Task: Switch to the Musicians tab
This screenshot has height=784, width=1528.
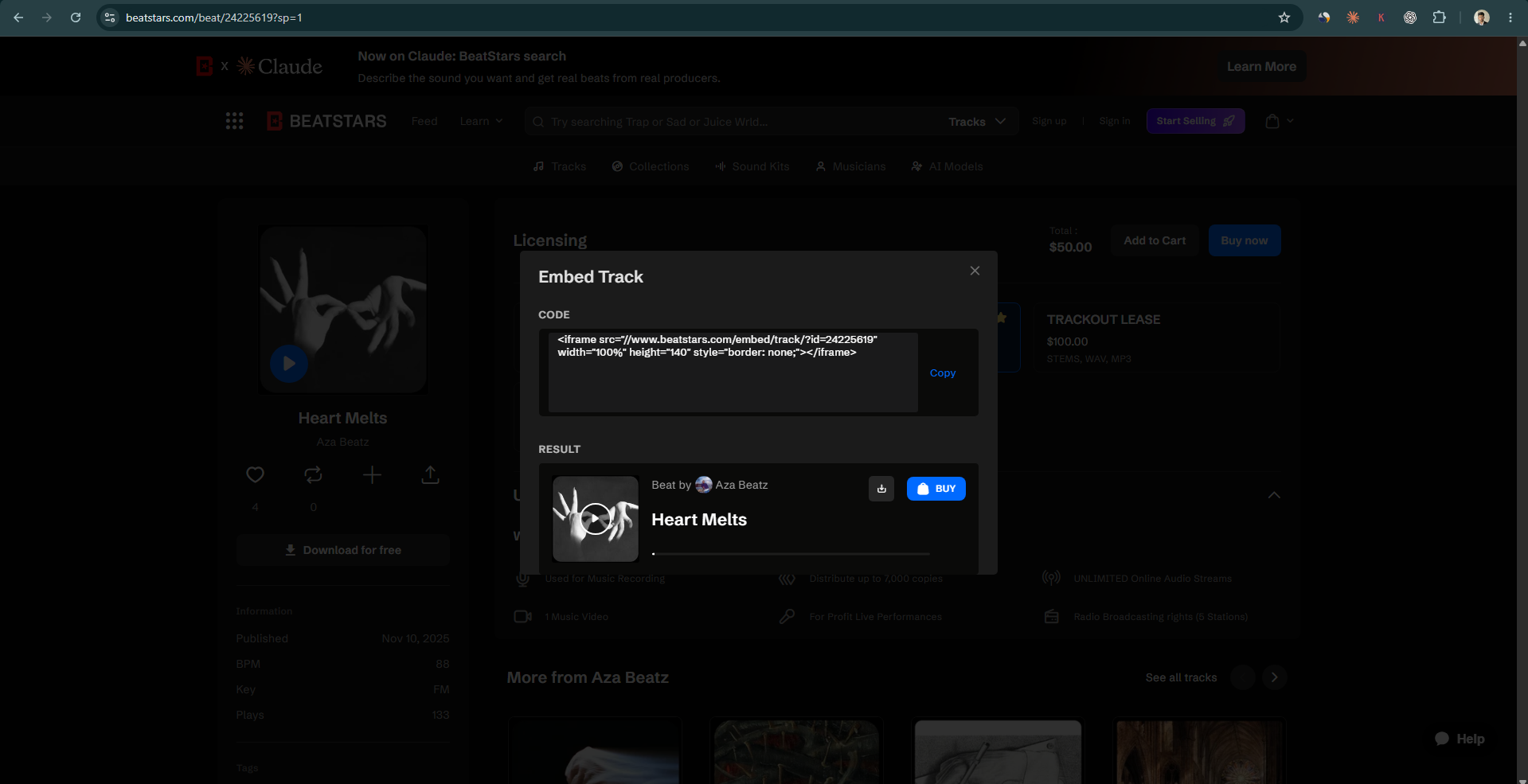Action: [x=850, y=166]
